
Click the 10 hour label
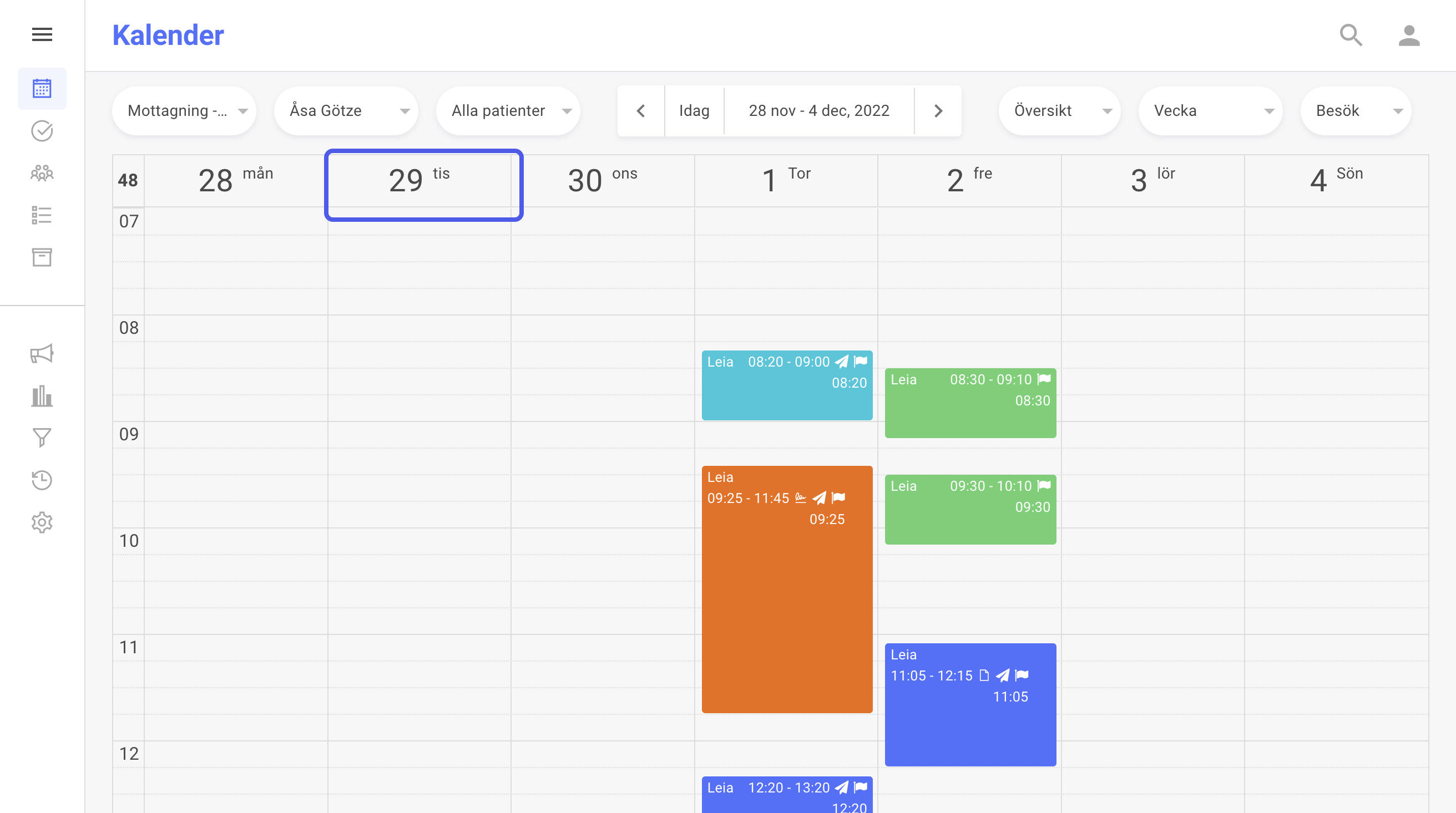click(x=129, y=541)
